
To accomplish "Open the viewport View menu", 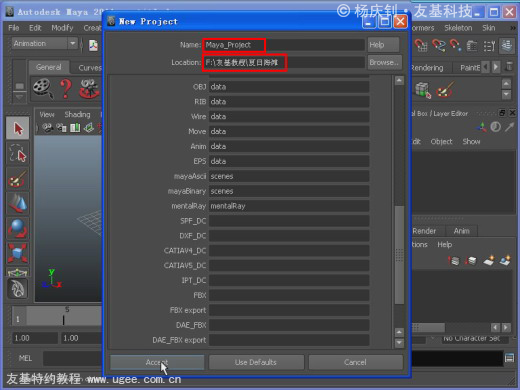I will pyautogui.click(x=47, y=114).
